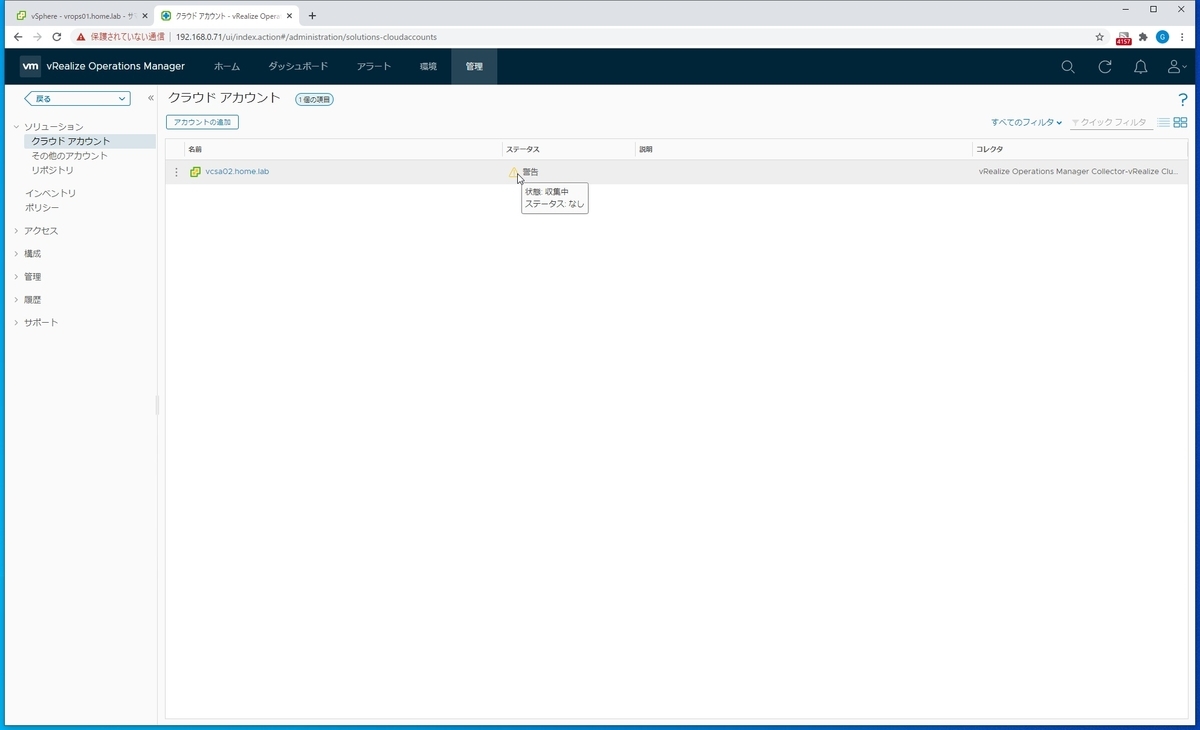Open the Chrome three-dot menu

(1183, 37)
